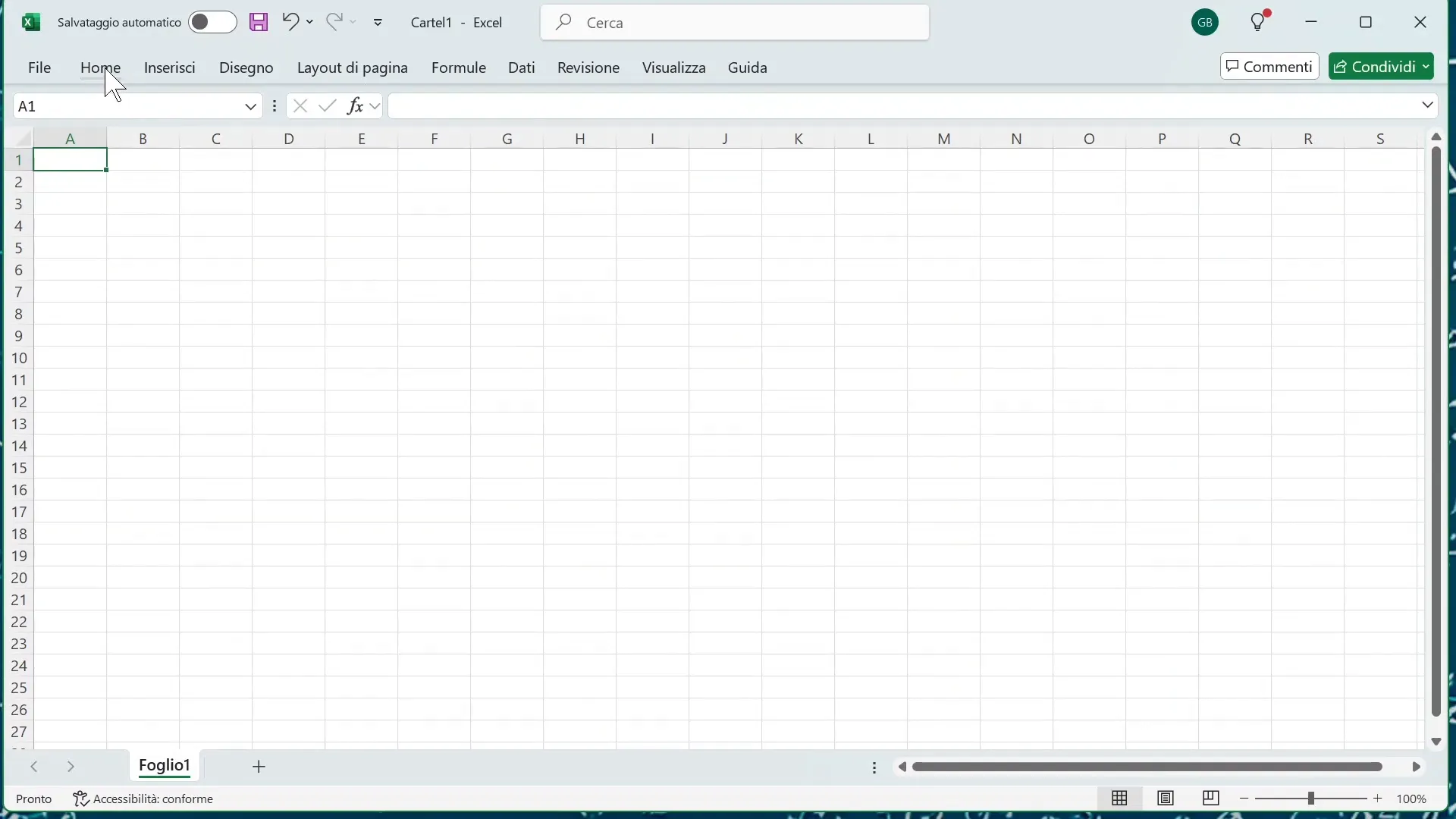Select row 20 header
This screenshot has height=819, width=1456.
point(19,579)
